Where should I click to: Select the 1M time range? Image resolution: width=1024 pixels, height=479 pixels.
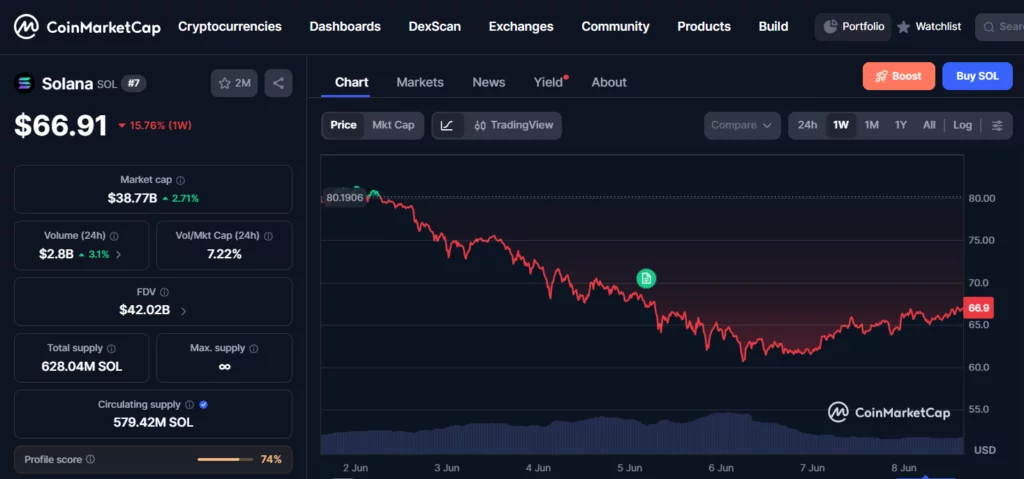tap(872, 125)
